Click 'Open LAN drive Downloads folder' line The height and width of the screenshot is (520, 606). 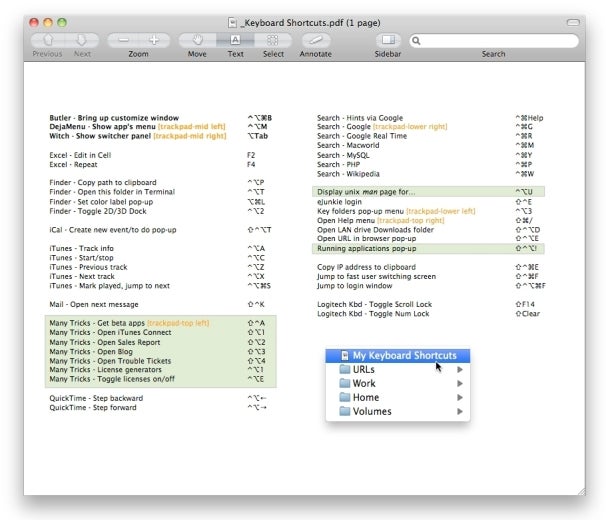click(375, 230)
